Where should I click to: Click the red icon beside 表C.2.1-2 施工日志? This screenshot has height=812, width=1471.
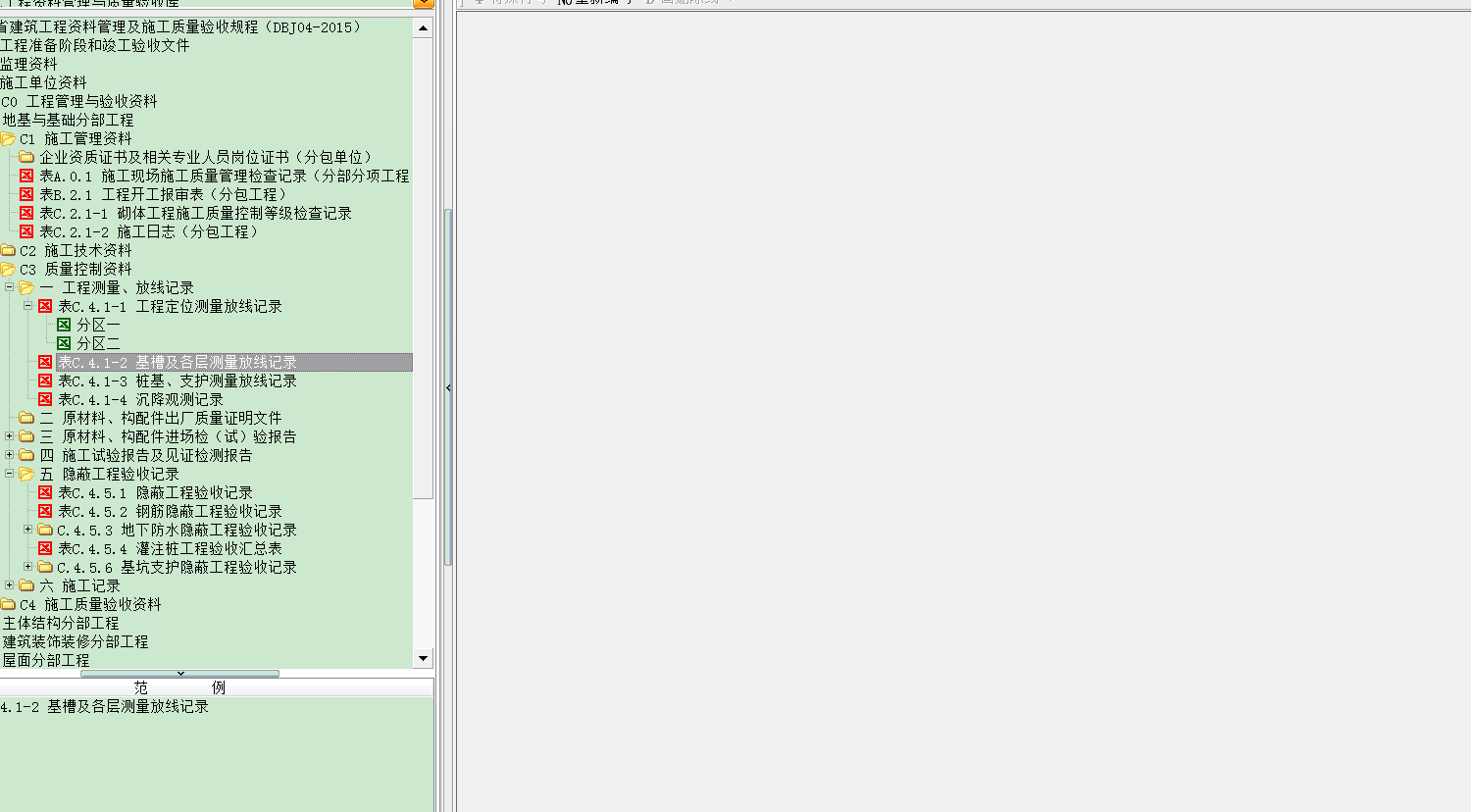[x=26, y=231]
